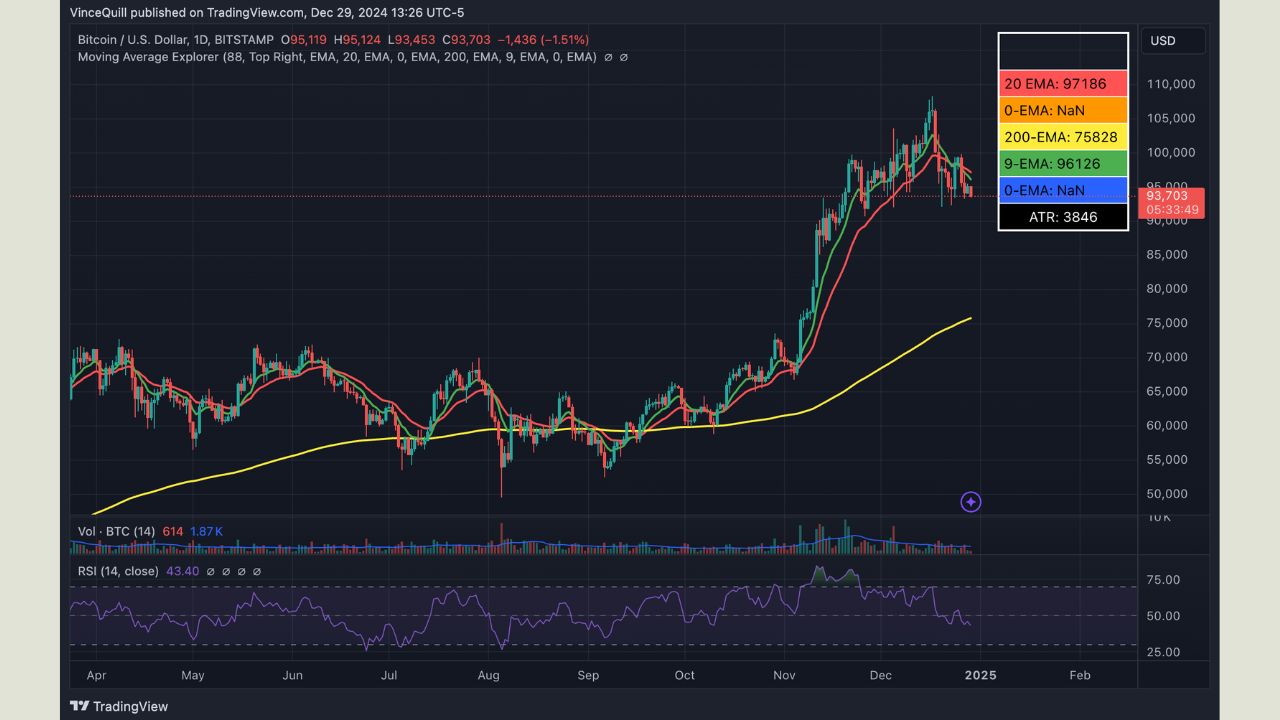Click the Aug label on the time axis
This screenshot has width=1280, height=720.
tap(488, 675)
